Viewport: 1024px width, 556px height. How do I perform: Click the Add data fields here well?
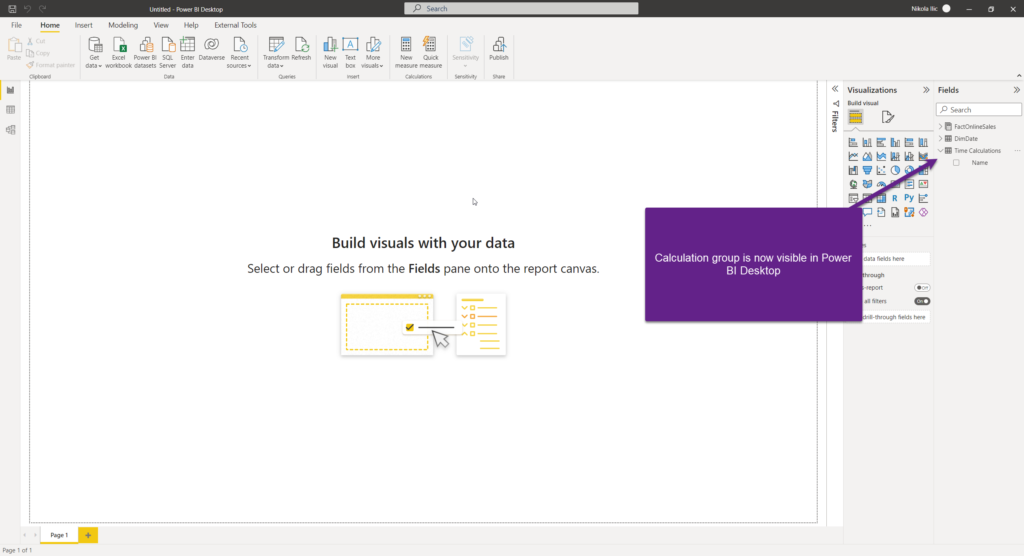coord(895,259)
